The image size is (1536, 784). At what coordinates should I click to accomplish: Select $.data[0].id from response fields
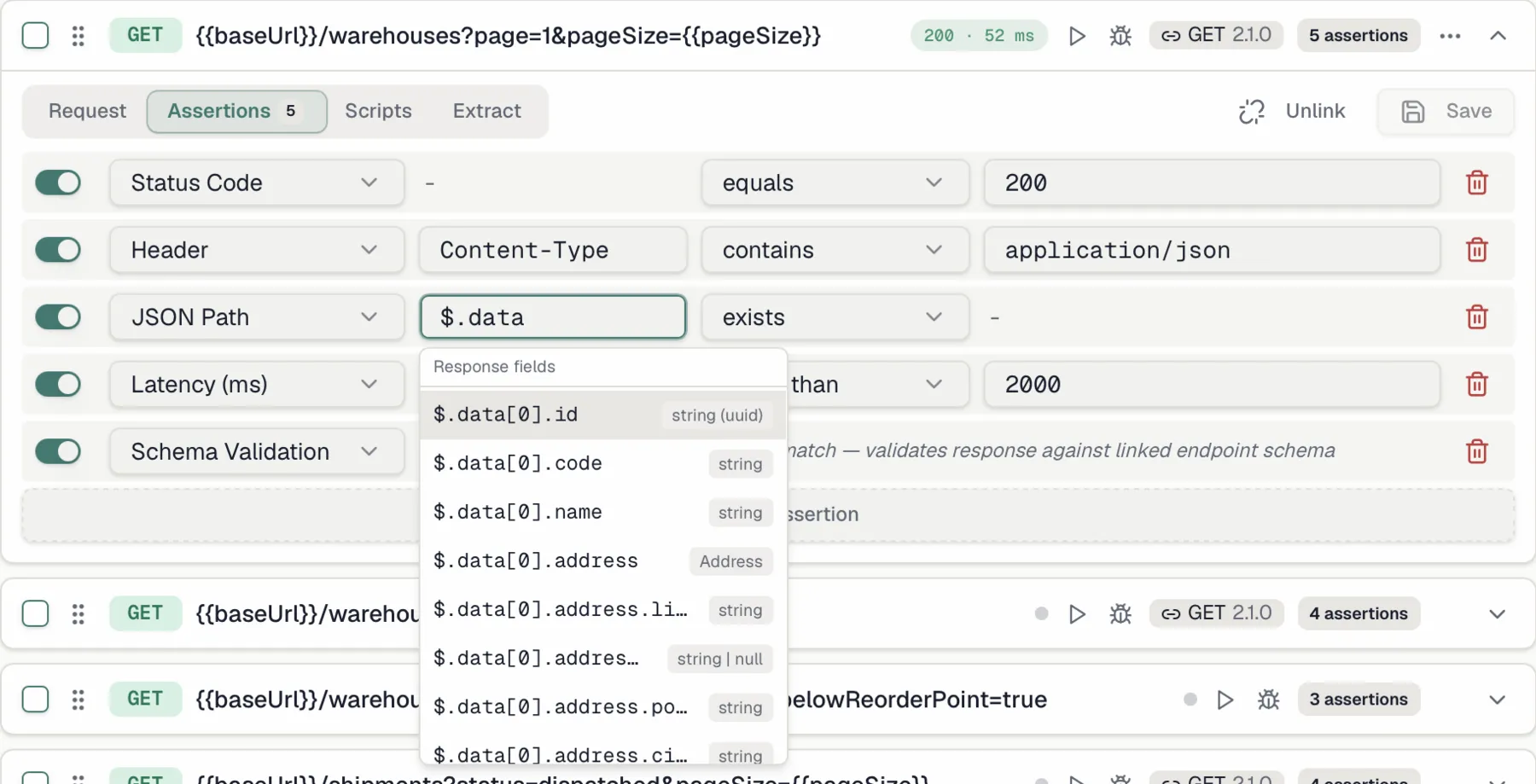(603, 415)
